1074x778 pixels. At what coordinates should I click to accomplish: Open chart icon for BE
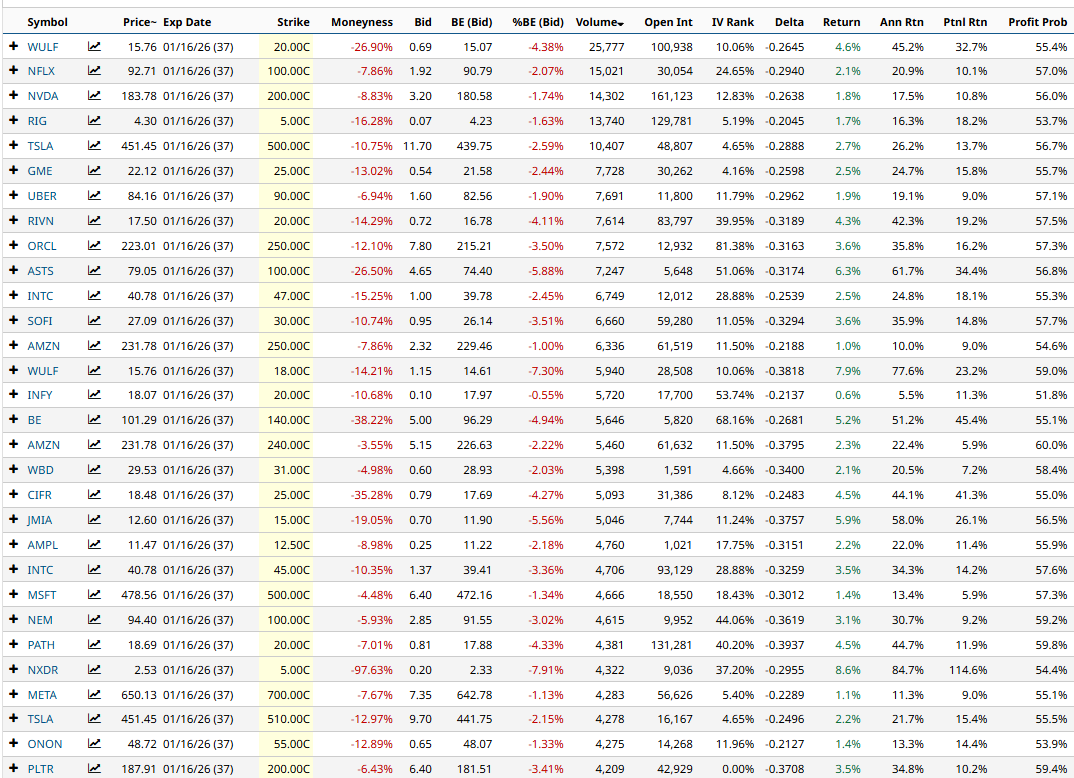click(94, 420)
